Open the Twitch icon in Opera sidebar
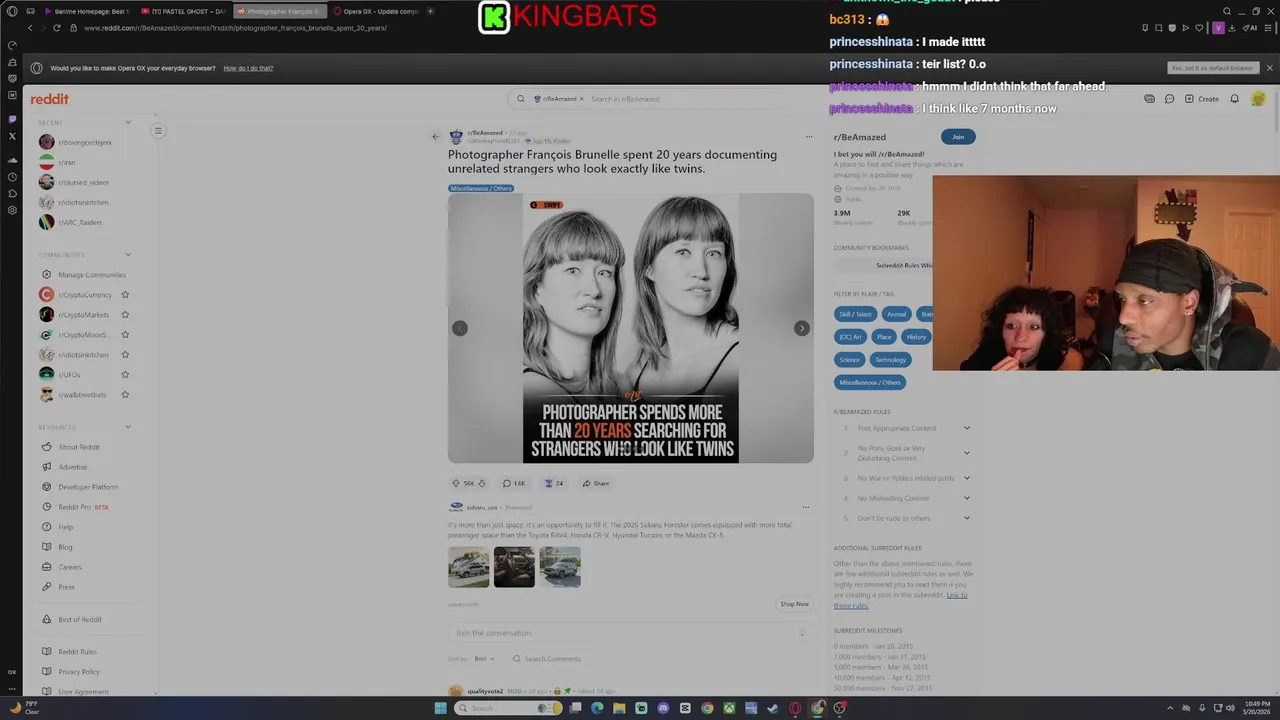Image resolution: width=1280 pixels, height=720 pixels. (x=12, y=119)
